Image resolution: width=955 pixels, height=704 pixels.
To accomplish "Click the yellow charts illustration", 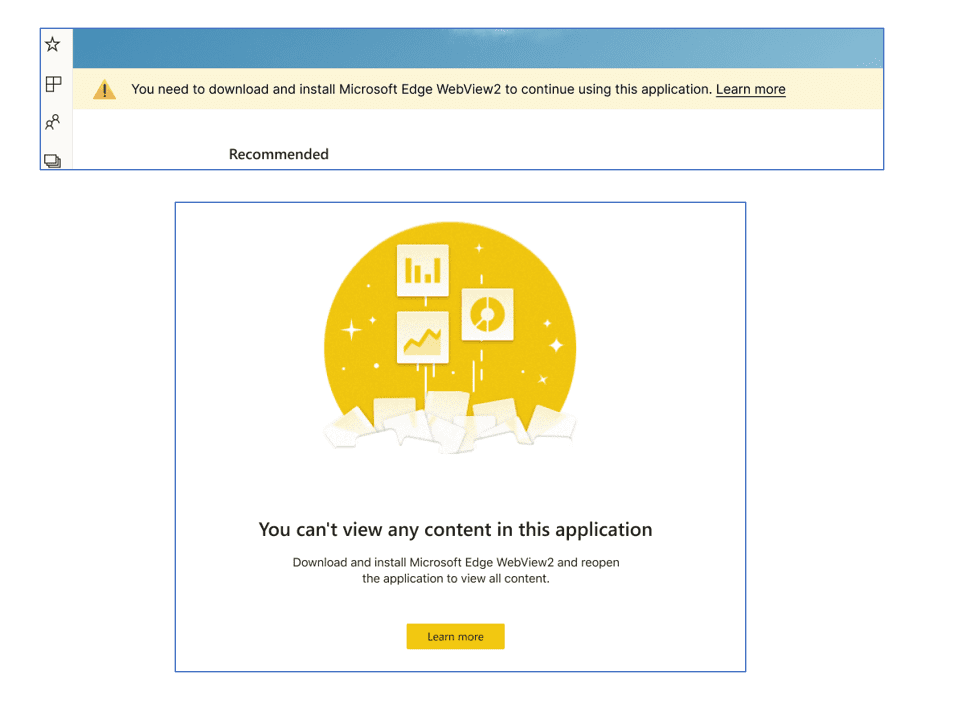I will [x=450, y=338].
